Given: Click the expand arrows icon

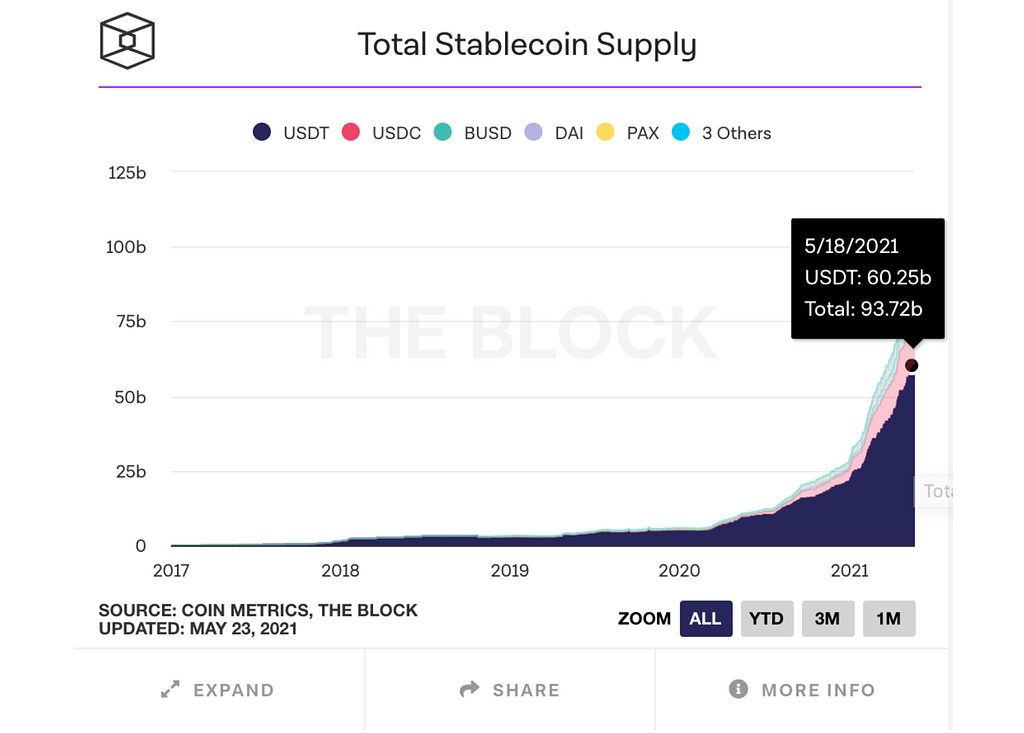Looking at the screenshot, I should pyautogui.click(x=170, y=690).
